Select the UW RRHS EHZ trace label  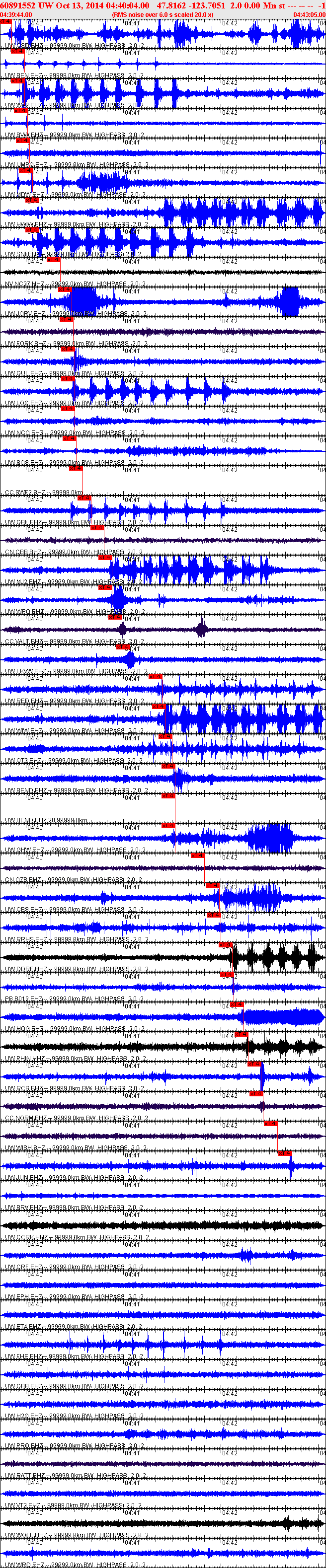(76, 940)
